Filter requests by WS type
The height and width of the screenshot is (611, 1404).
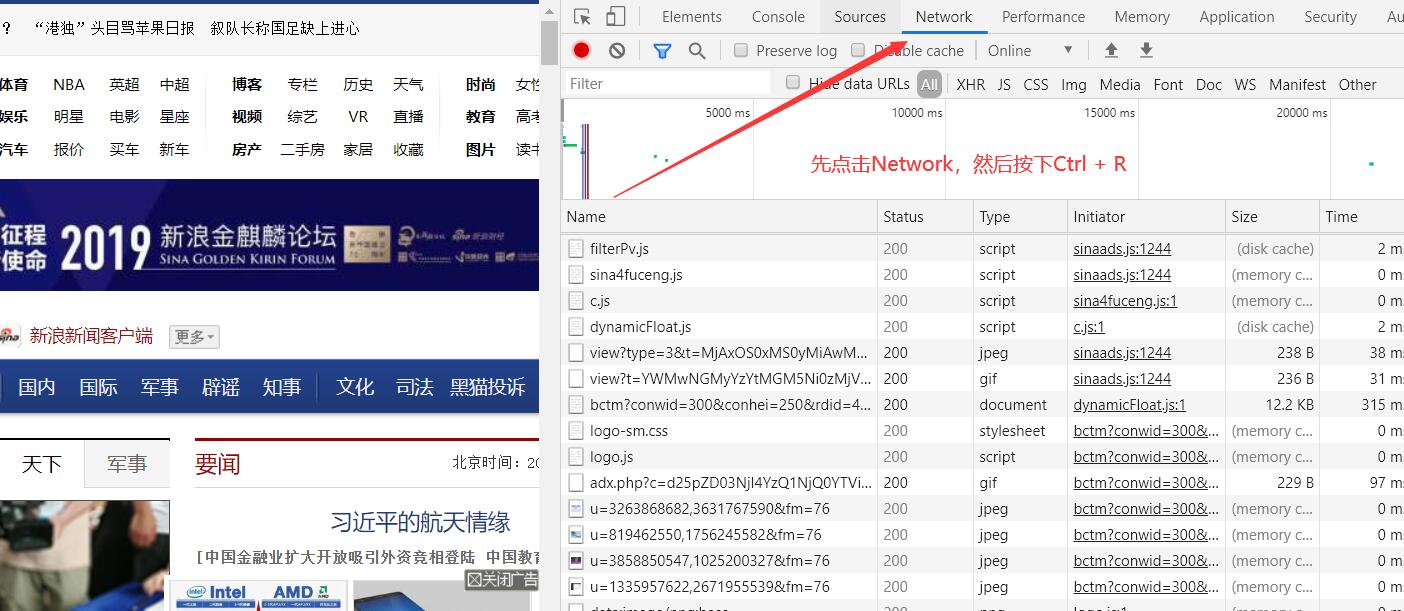click(x=1245, y=84)
